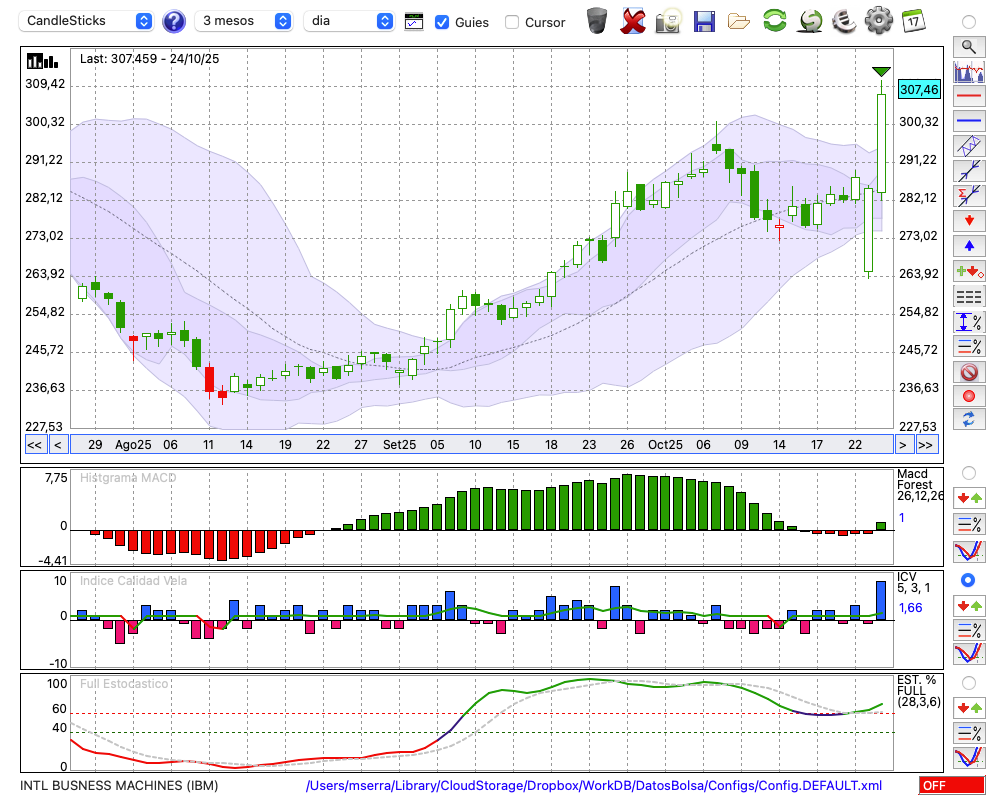Click the green refresh arrows icon

click(774, 20)
